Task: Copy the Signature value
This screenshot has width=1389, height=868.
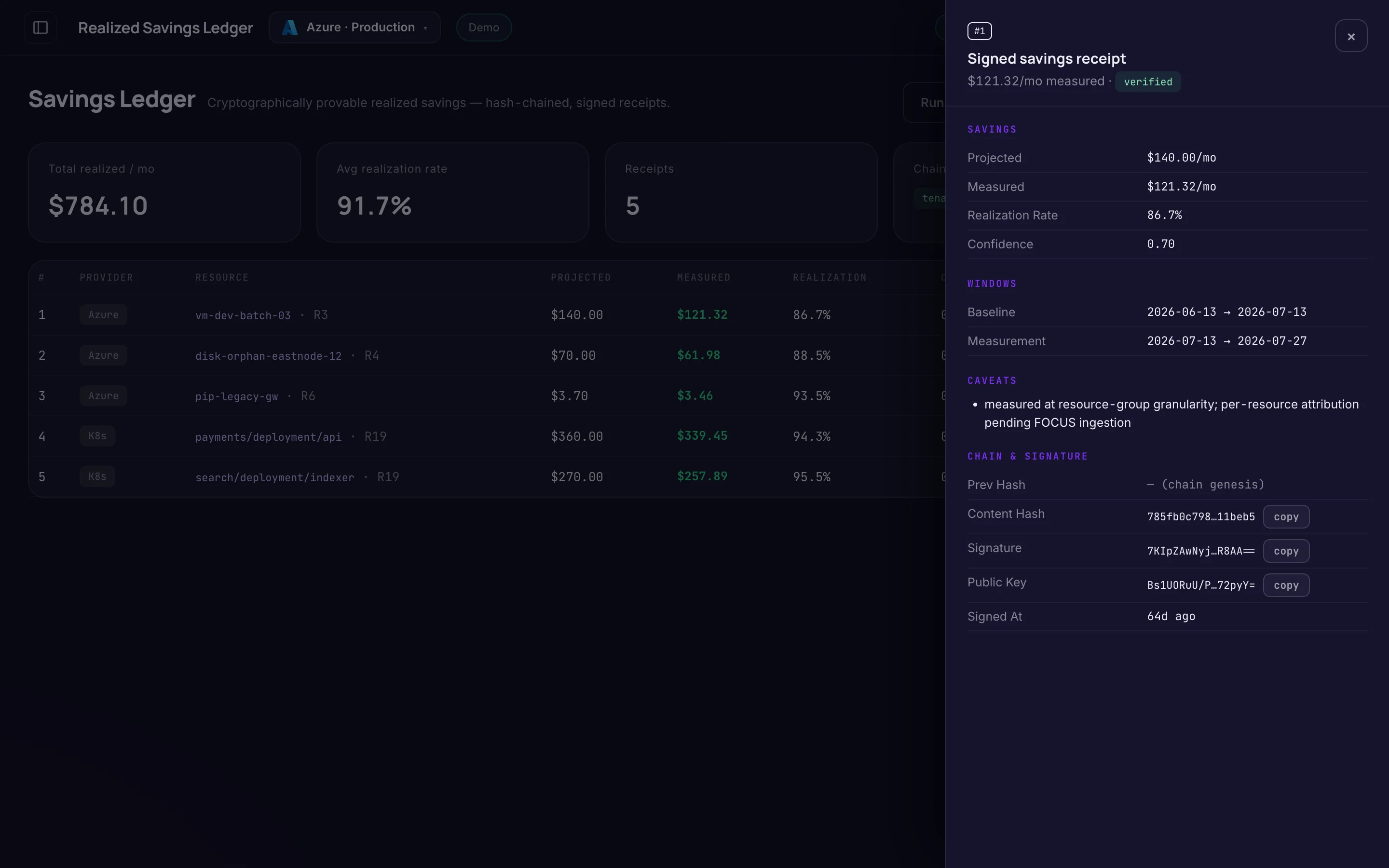Action: tap(1286, 551)
